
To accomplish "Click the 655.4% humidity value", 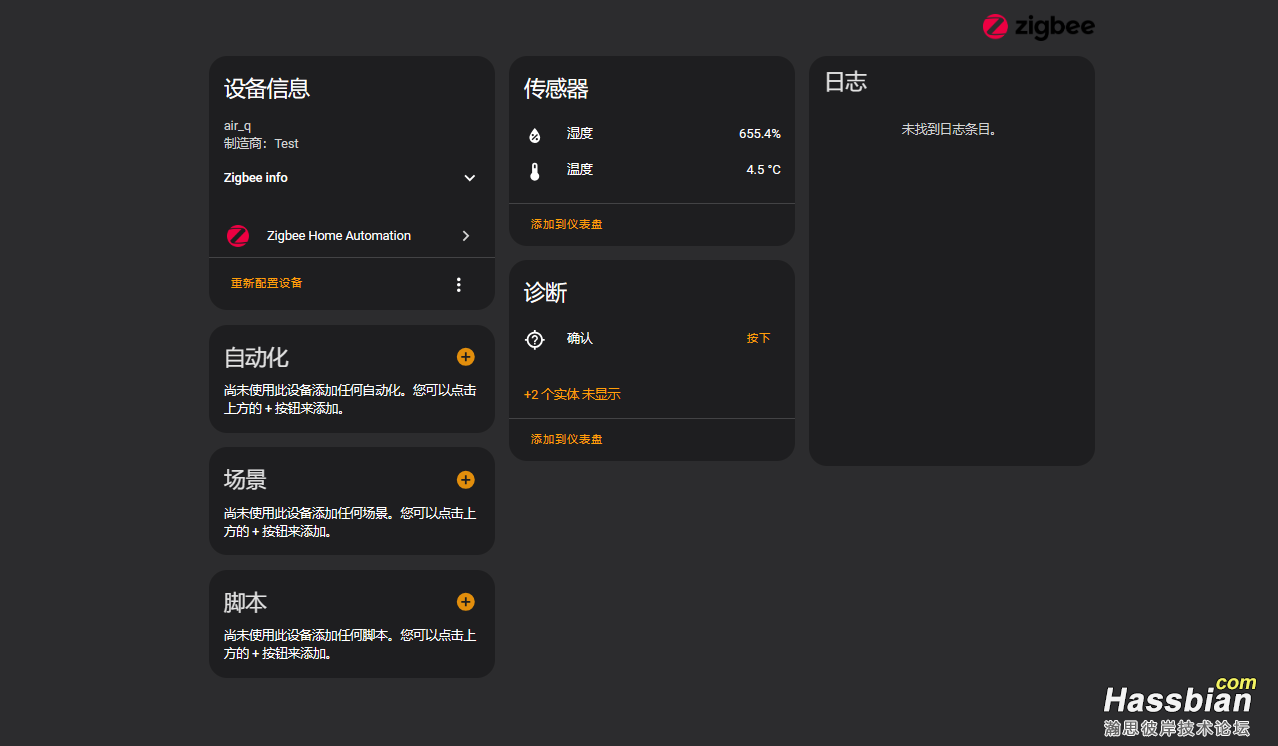I will coord(760,134).
